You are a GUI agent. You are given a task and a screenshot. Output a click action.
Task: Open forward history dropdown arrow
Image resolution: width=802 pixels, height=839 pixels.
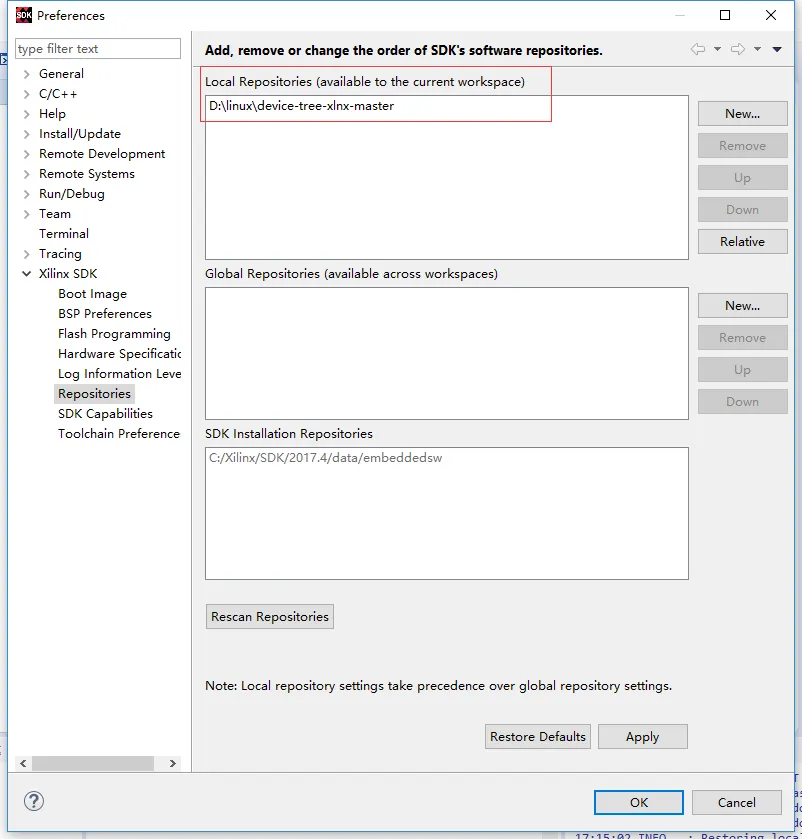pos(757,49)
